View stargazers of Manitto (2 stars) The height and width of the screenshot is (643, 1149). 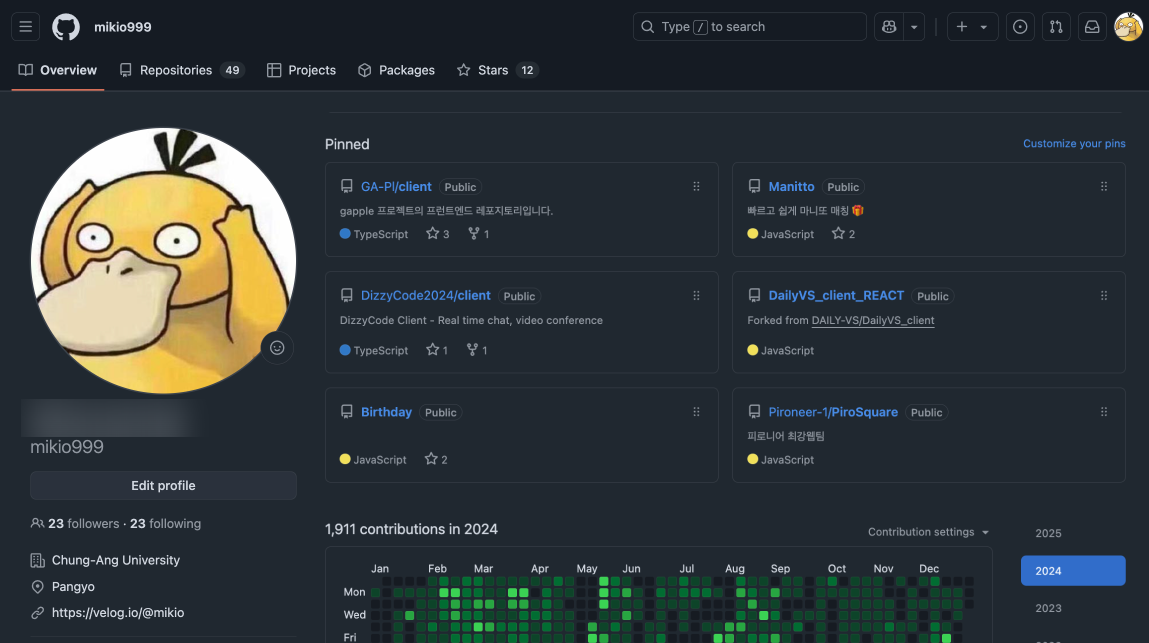[843, 234]
